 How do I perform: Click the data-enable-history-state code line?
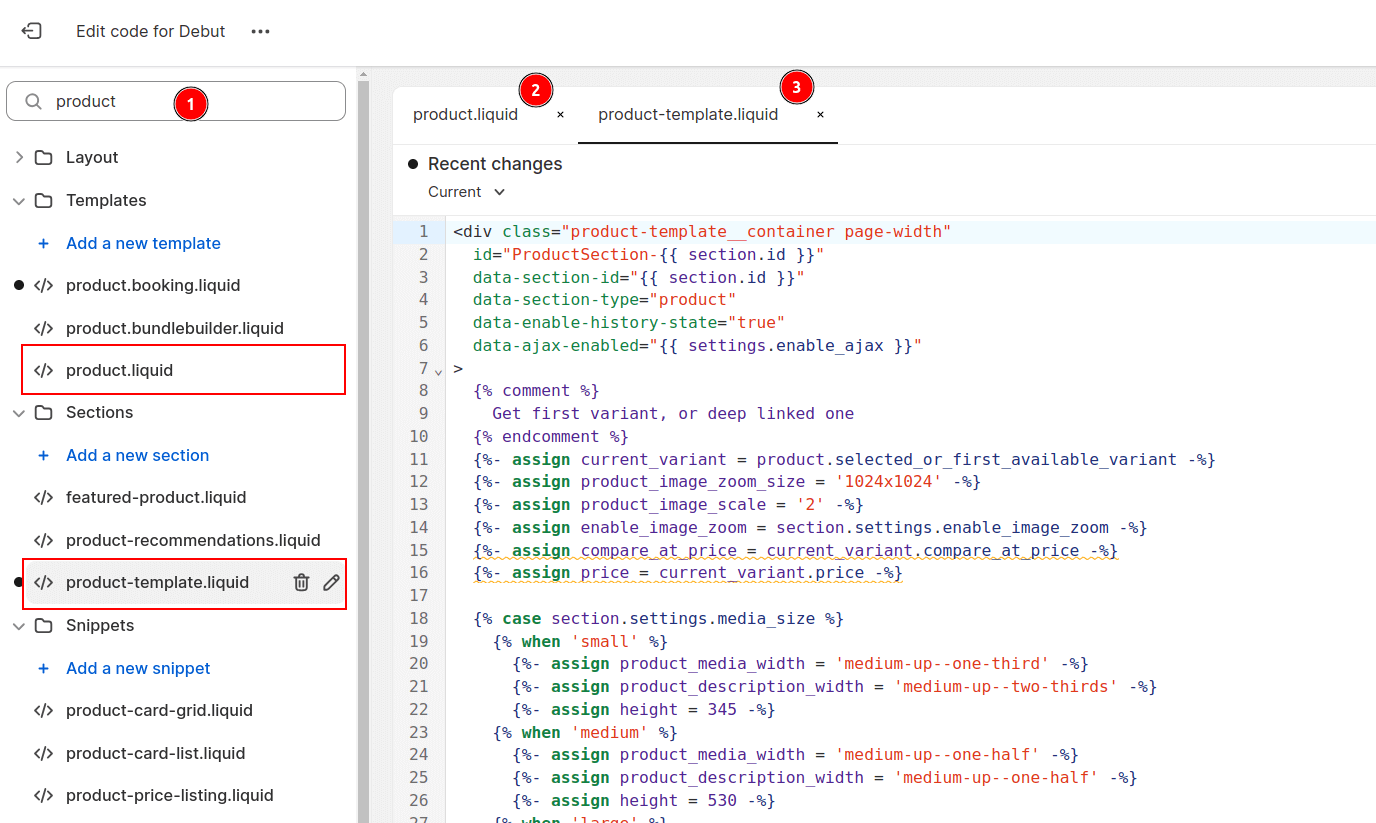point(629,322)
